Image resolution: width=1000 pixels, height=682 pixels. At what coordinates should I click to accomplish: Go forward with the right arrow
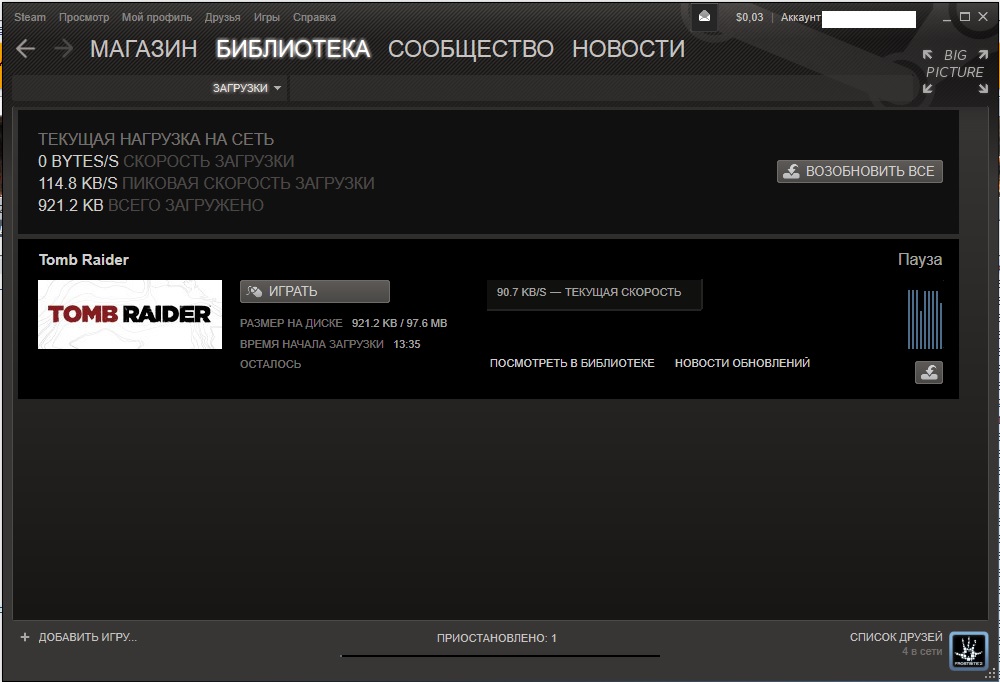(x=63, y=48)
